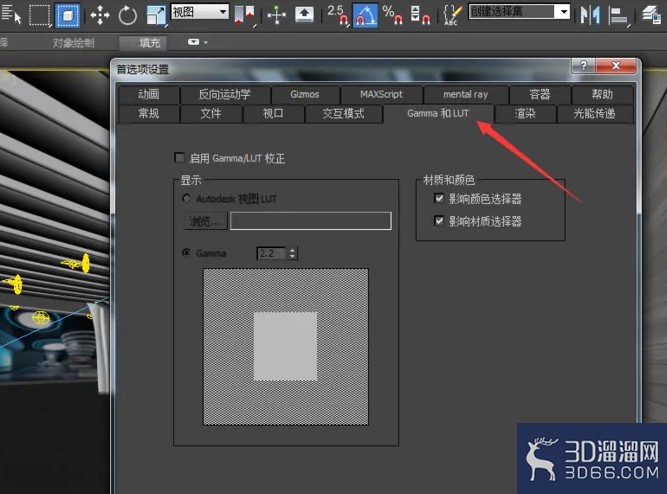This screenshot has width=667, height=494.
Task: Toggle the Percent Snap tool
Action: click(392, 14)
